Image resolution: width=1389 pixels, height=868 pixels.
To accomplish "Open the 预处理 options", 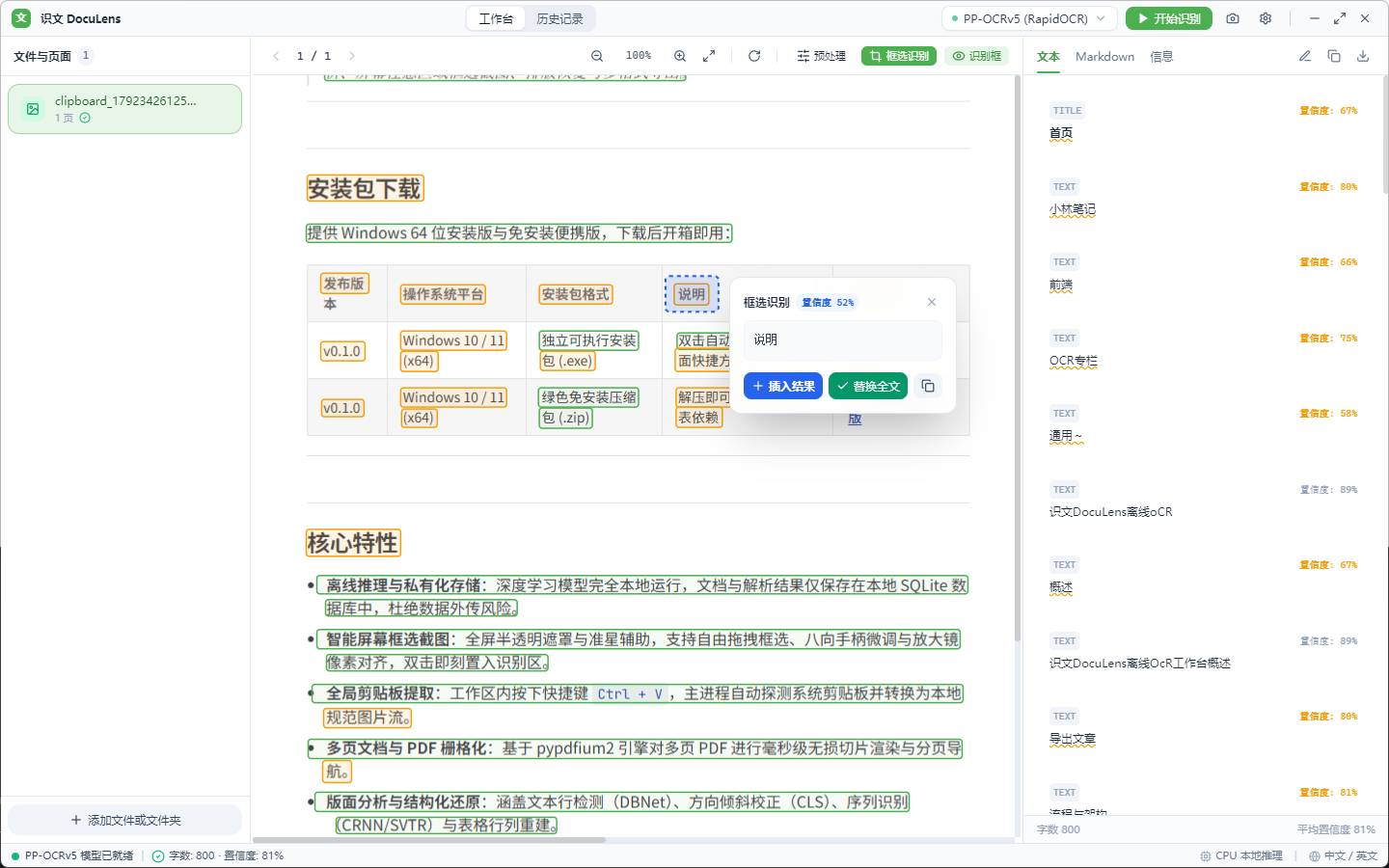I will point(822,56).
